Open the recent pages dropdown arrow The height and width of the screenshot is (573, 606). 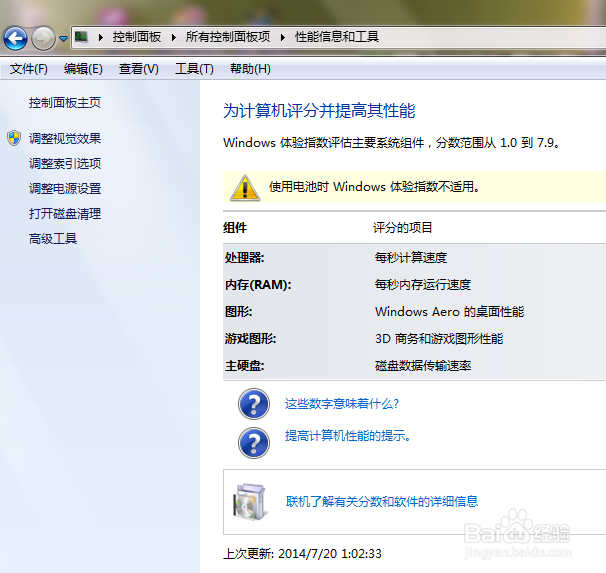tap(63, 39)
